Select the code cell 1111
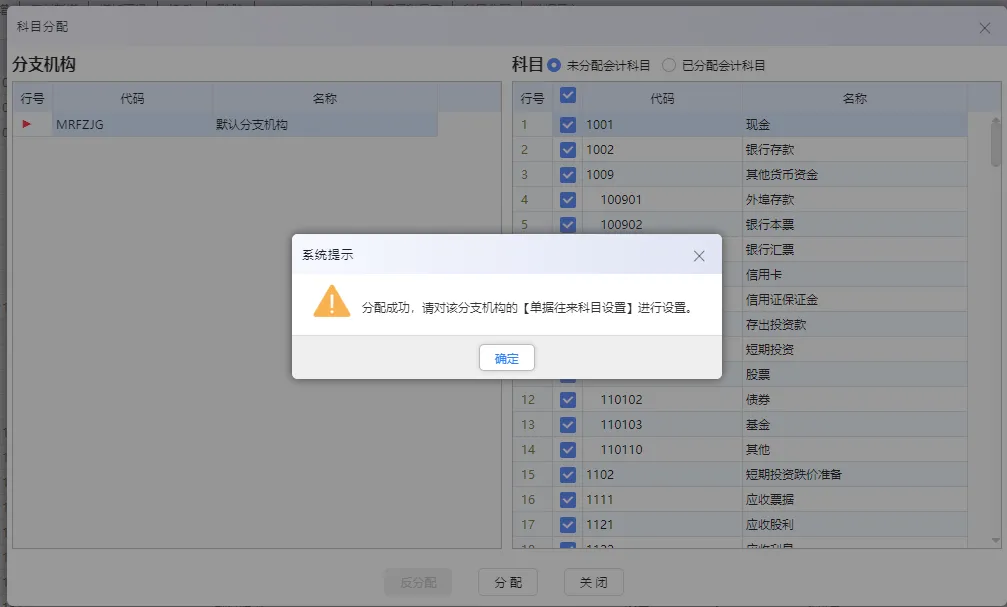Image resolution: width=1007 pixels, height=607 pixels. 662,499
